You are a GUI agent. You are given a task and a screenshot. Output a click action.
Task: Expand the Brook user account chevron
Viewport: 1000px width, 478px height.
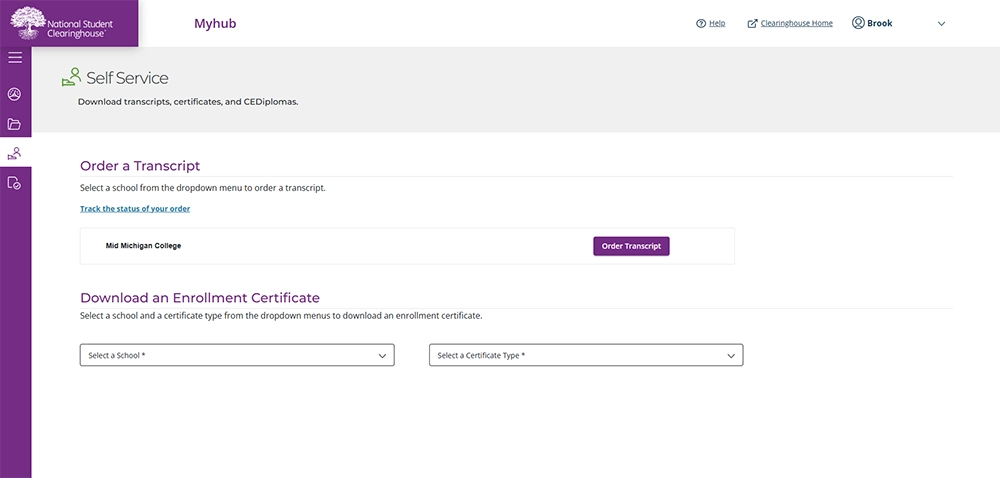[941, 24]
